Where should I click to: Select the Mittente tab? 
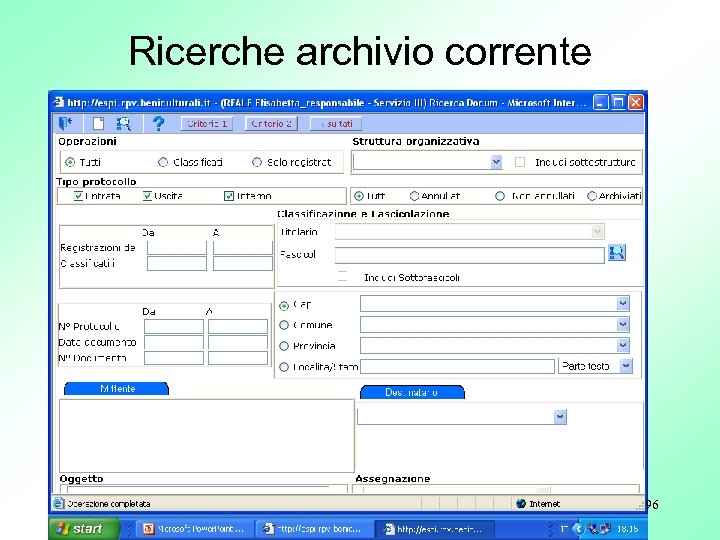coord(117,388)
